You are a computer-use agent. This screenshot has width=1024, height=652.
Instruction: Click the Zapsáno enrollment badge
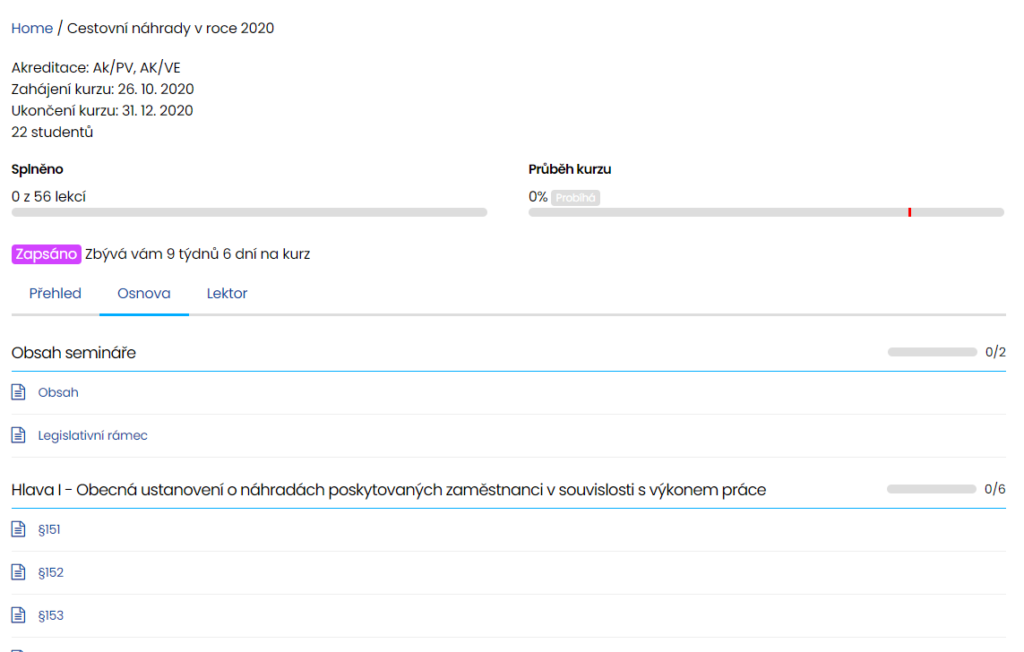pyautogui.click(x=46, y=254)
